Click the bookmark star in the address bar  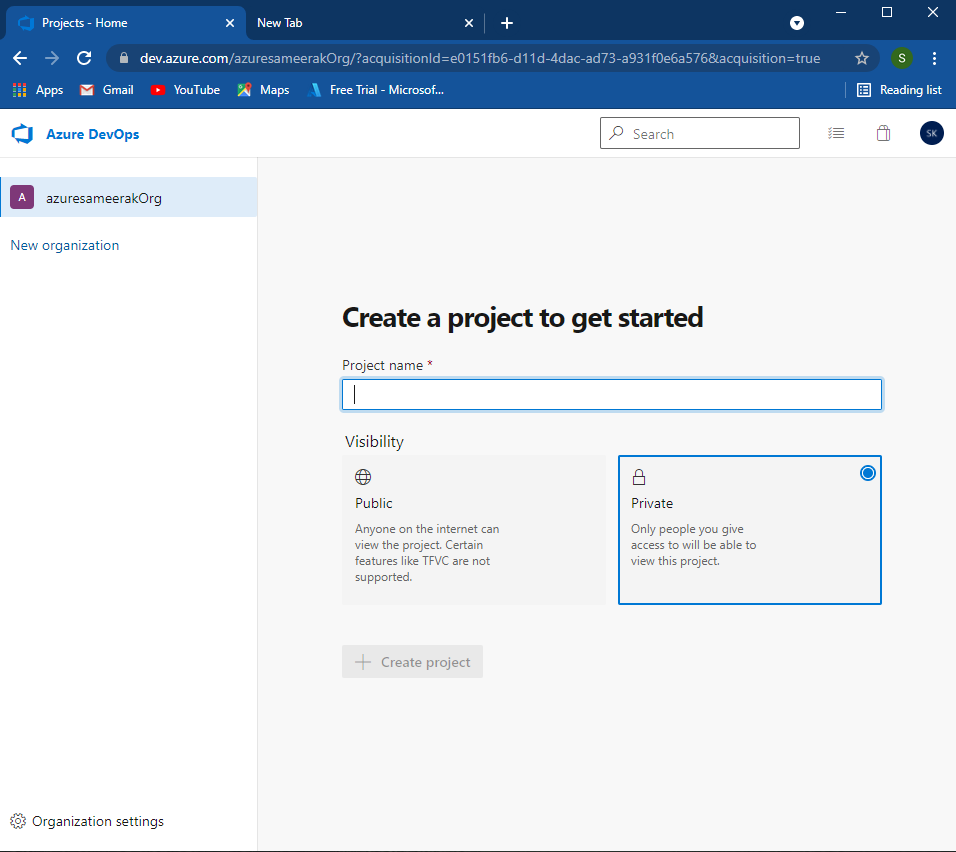[x=862, y=58]
